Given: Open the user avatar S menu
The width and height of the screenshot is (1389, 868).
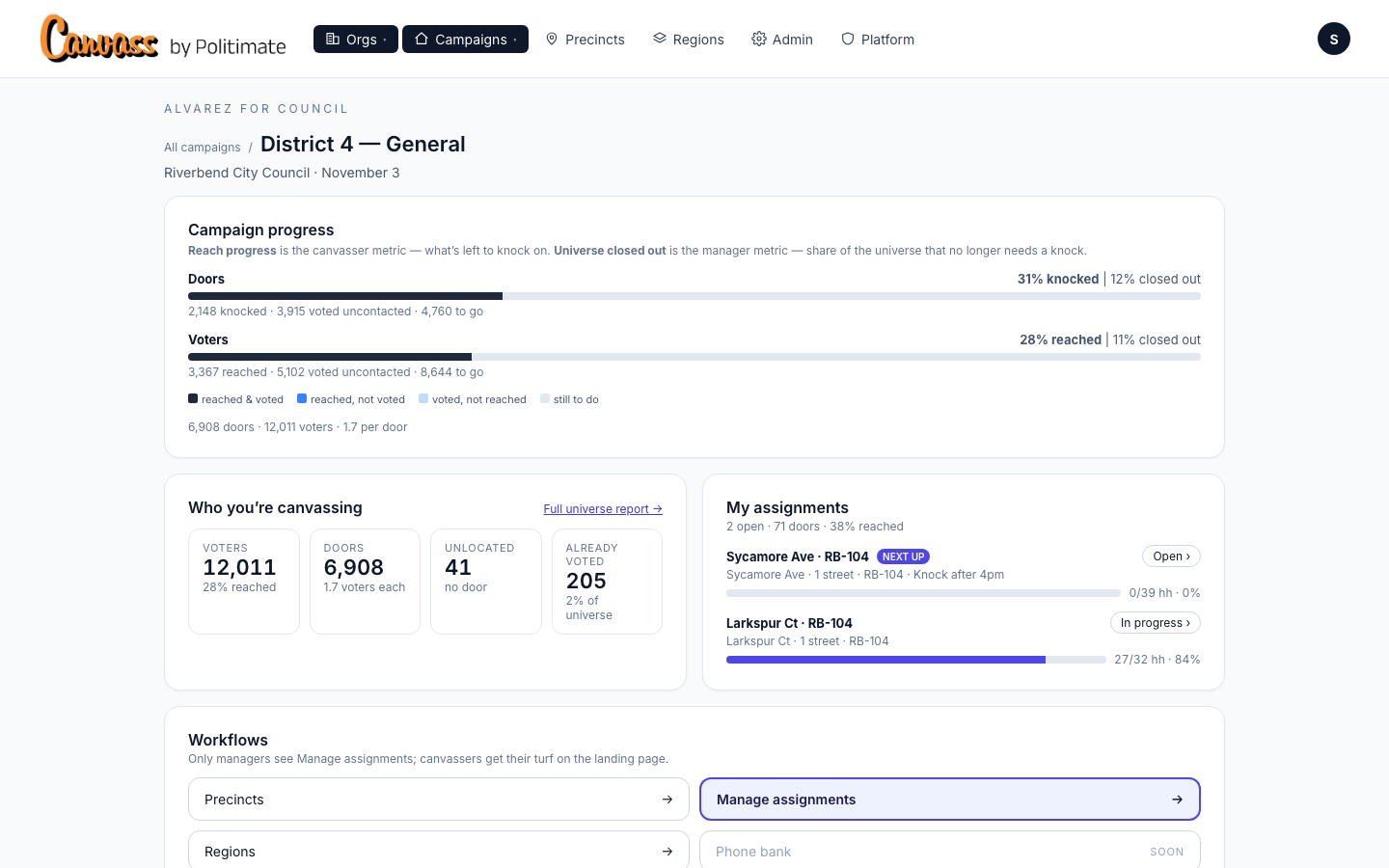Looking at the screenshot, I should pos(1334,39).
